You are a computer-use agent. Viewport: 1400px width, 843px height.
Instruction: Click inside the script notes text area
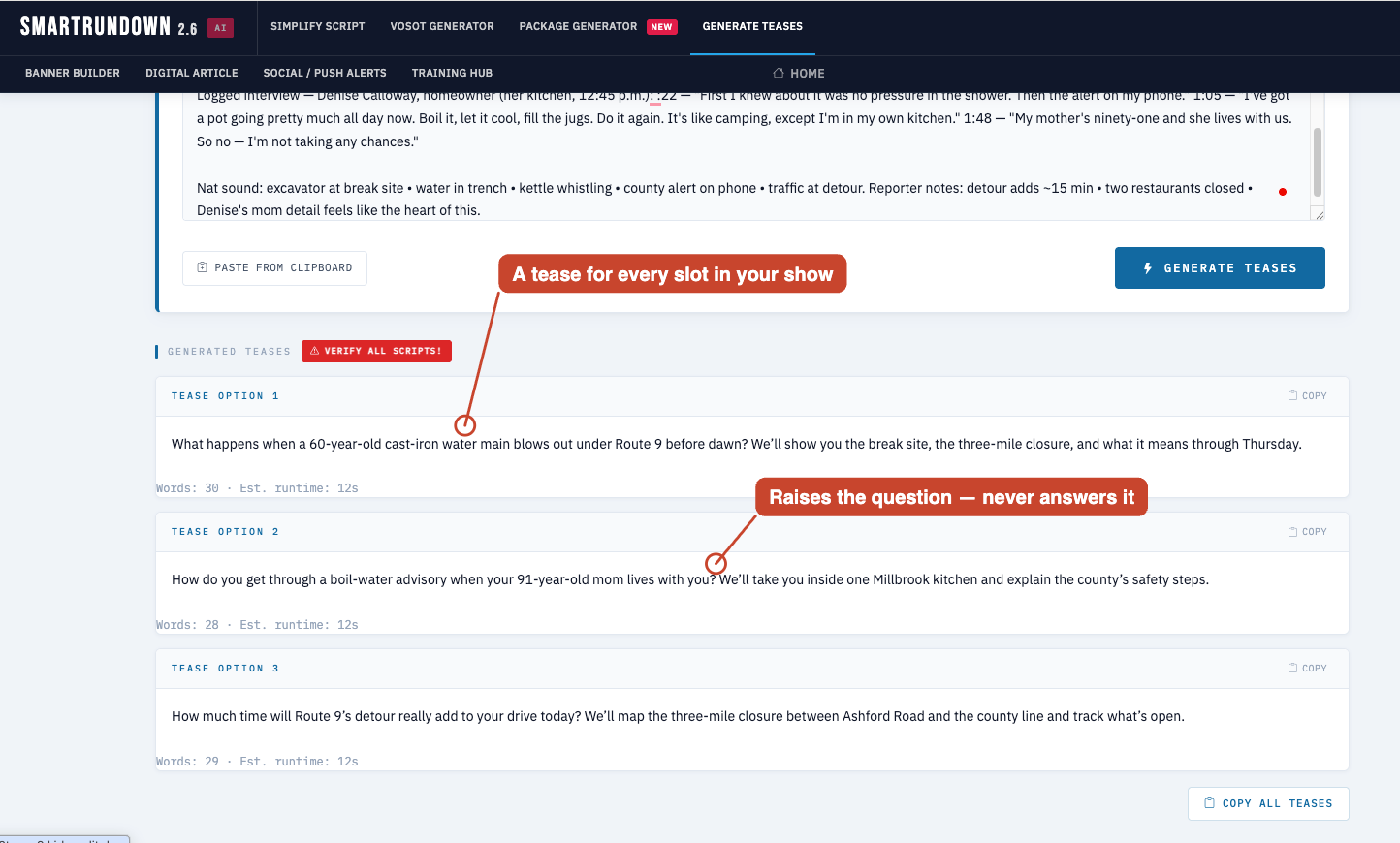745,155
